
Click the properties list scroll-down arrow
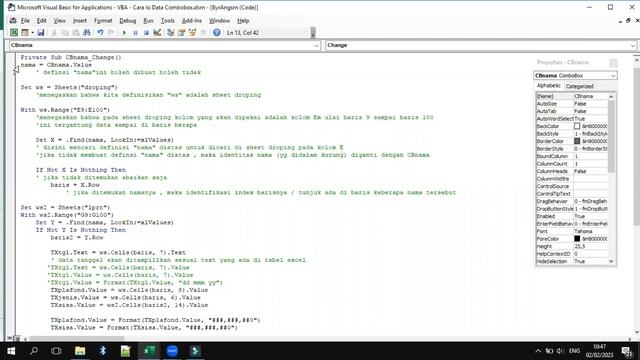611,261
